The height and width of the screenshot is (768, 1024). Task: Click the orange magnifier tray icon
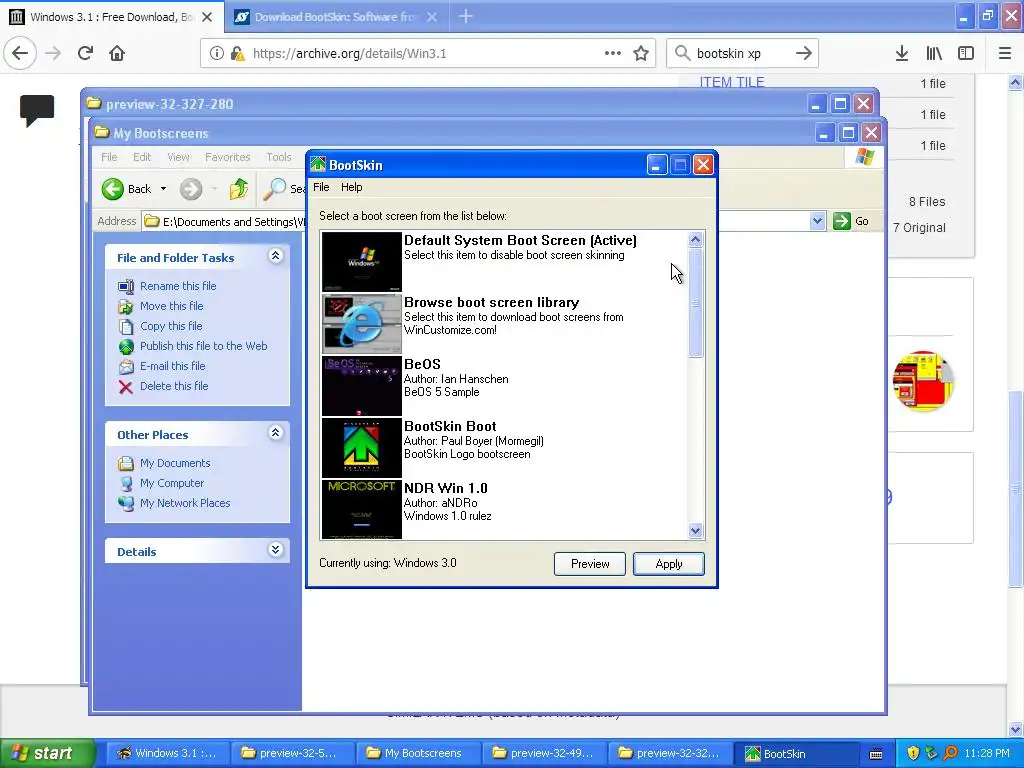[x=951, y=753]
